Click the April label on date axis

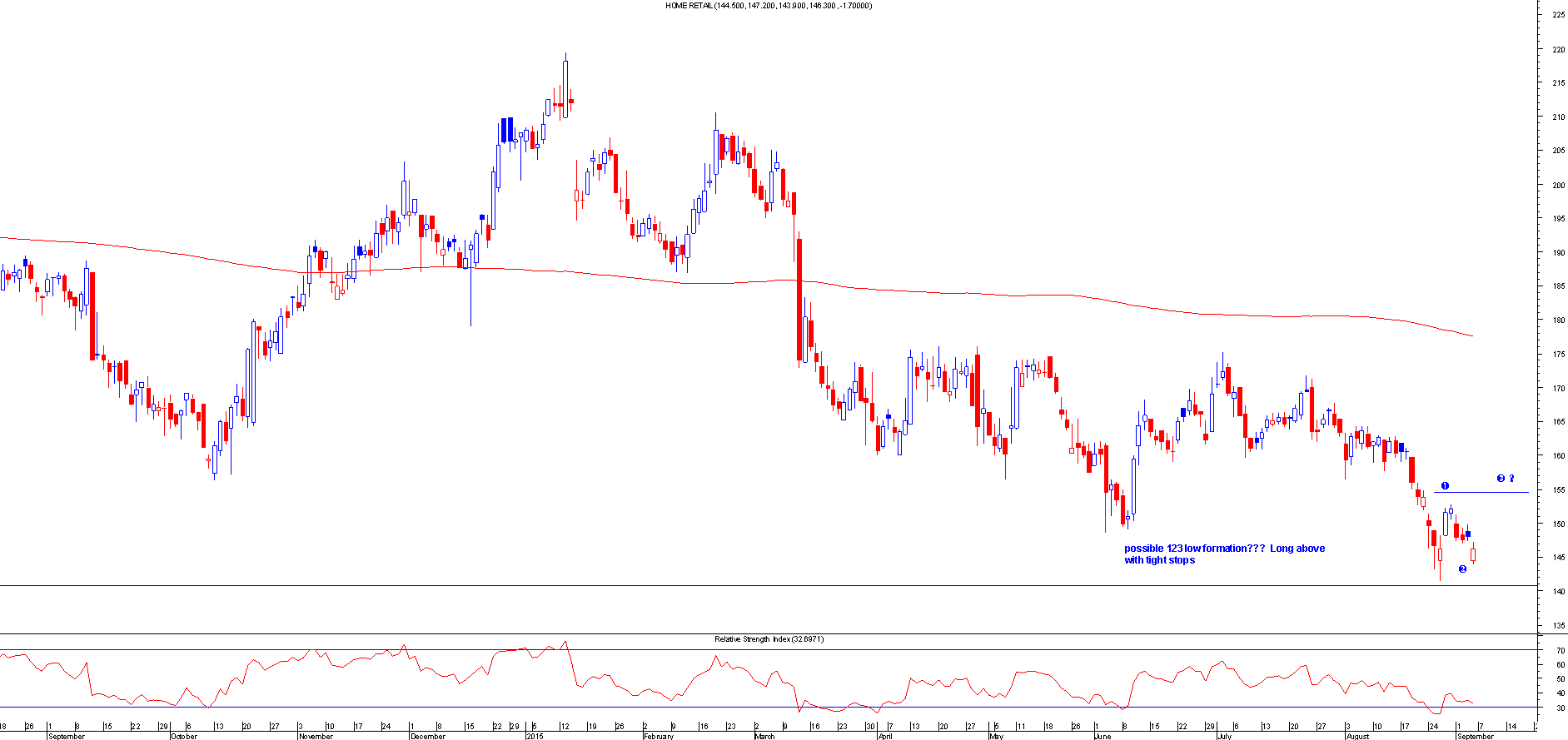click(x=885, y=736)
